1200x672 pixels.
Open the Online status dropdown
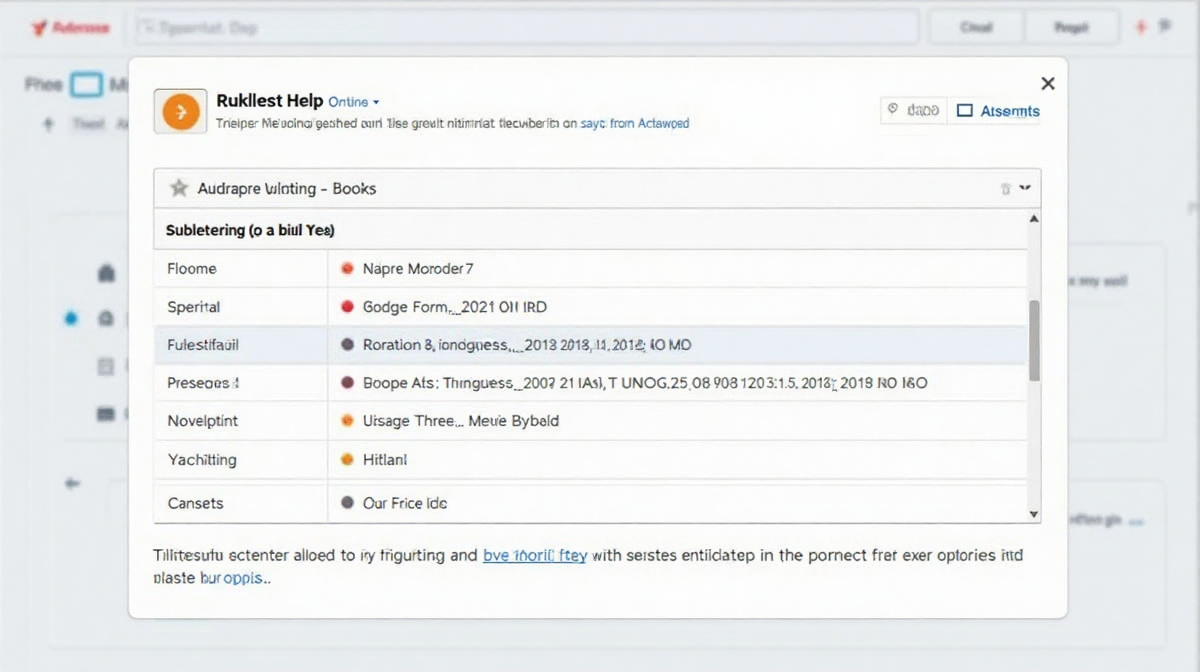pyautogui.click(x=355, y=102)
